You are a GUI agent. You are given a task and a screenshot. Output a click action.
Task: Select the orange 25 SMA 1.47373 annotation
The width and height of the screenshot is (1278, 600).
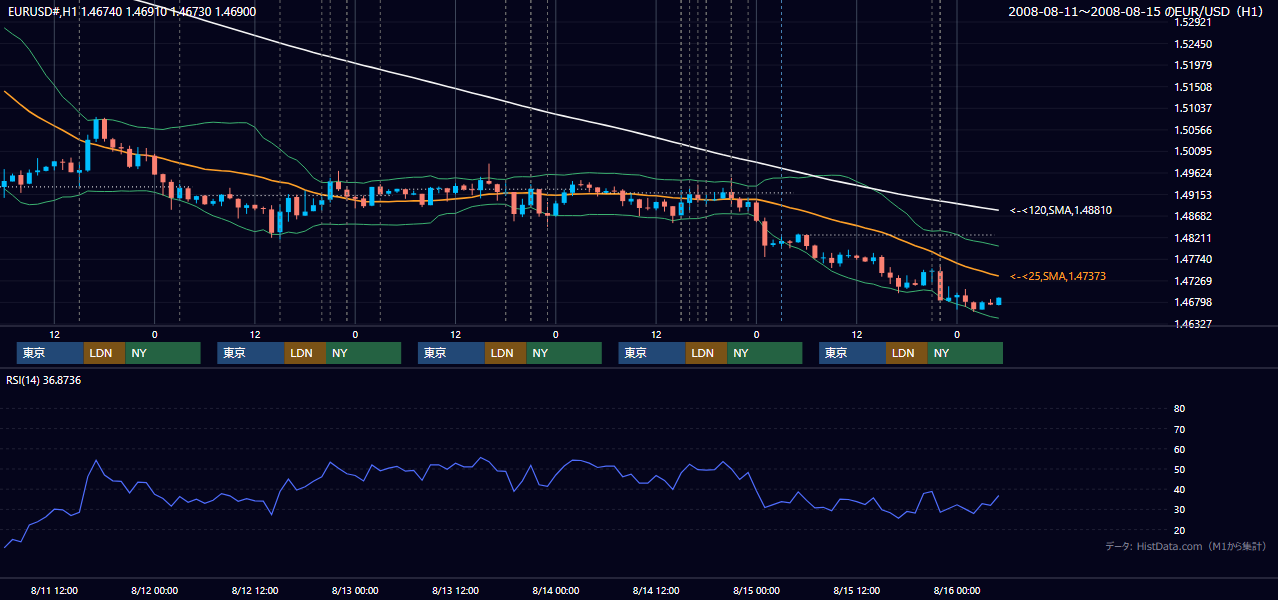tap(1058, 276)
